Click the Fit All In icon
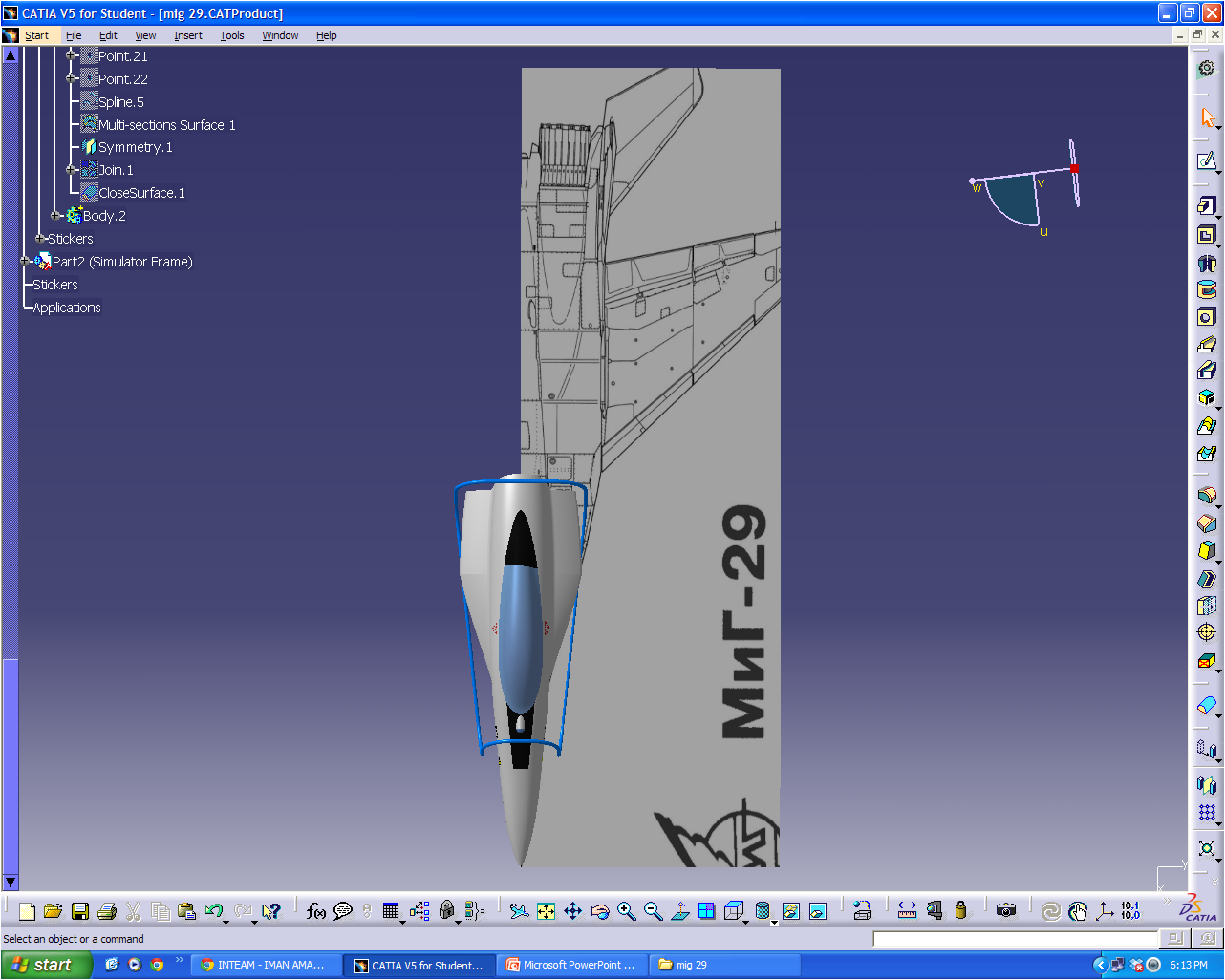The width and height of the screenshot is (1225, 980). pos(546,911)
